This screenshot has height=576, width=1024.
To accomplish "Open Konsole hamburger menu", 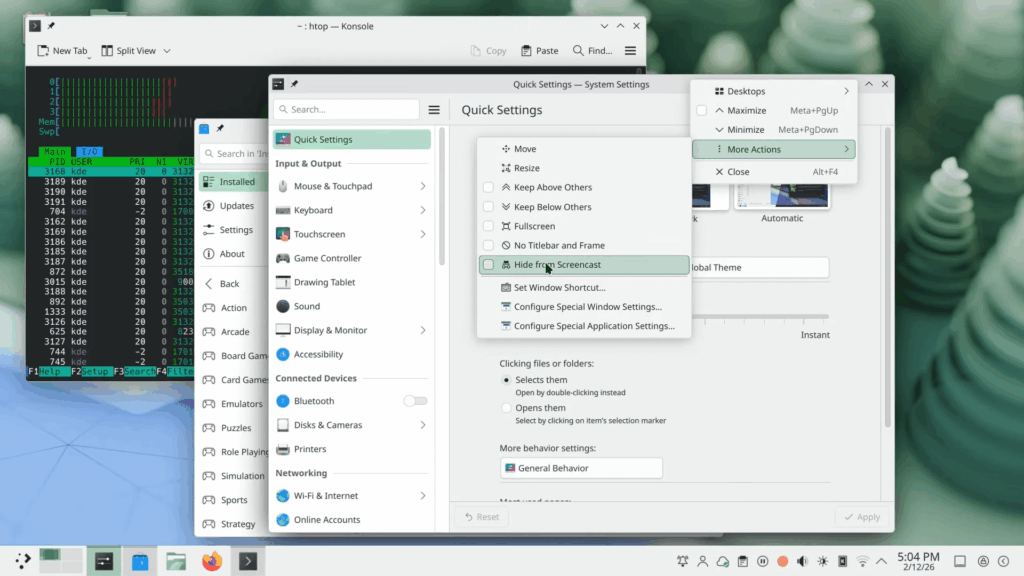I will pos(630,51).
